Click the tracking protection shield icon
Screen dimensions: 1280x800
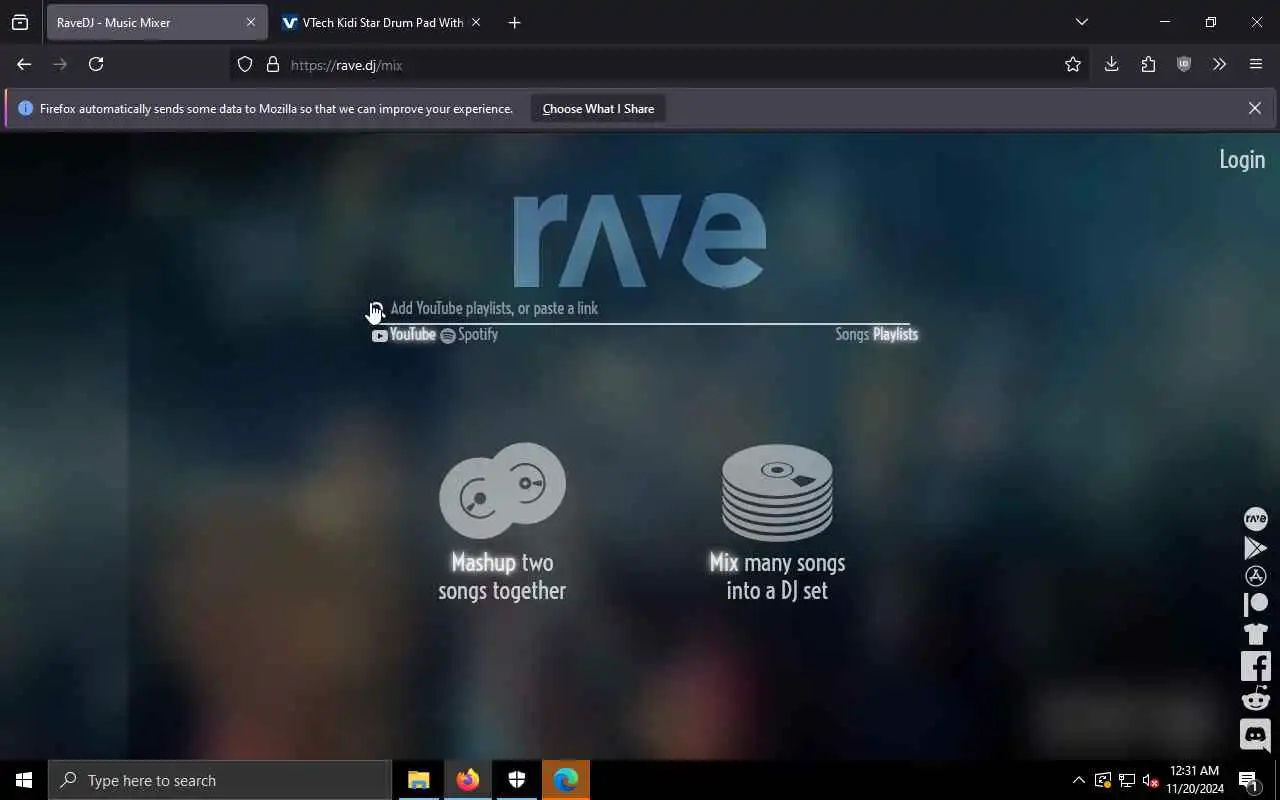click(245, 65)
